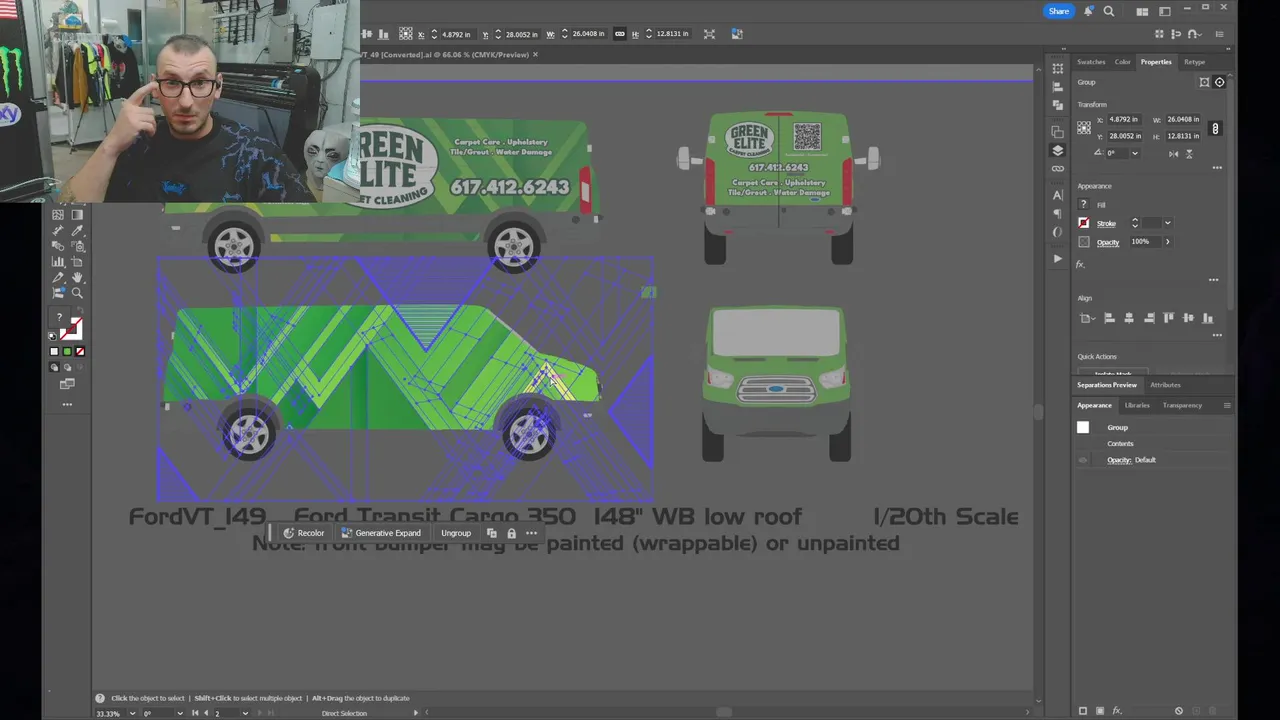1280x720 pixels.
Task: Open Appearance panel flyout menu
Action: coord(1227,405)
